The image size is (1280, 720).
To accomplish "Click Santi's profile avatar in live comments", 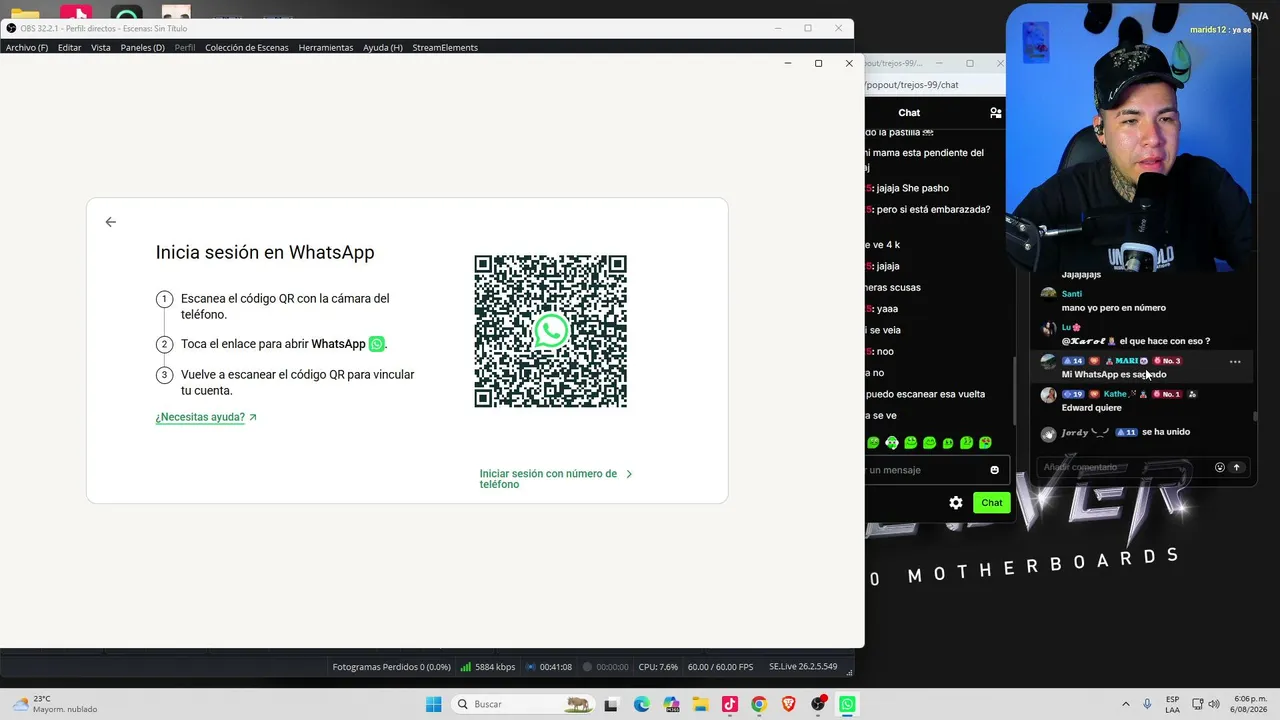I will 1048,295.
